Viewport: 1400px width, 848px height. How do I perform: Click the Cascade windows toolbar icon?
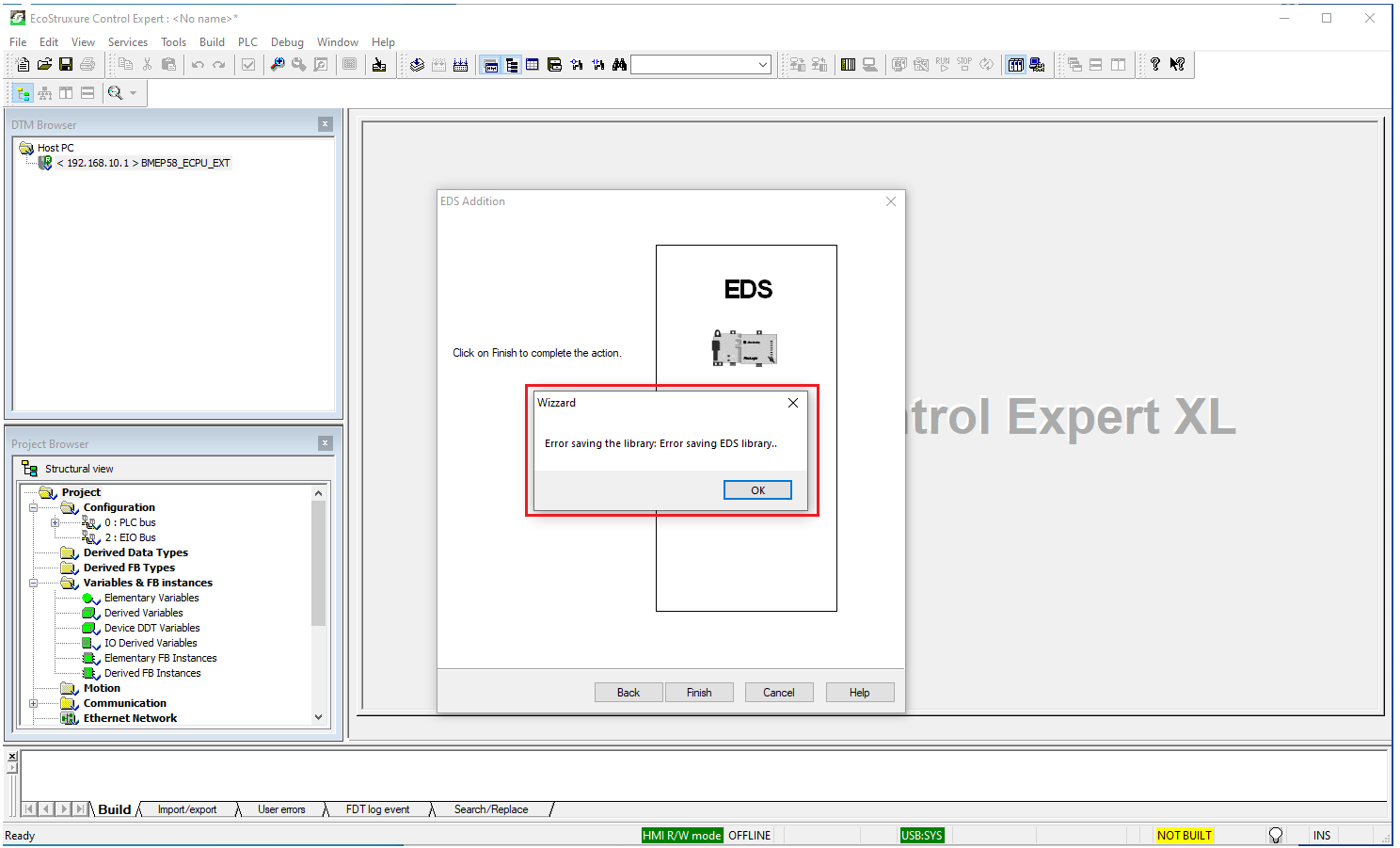[1074, 65]
